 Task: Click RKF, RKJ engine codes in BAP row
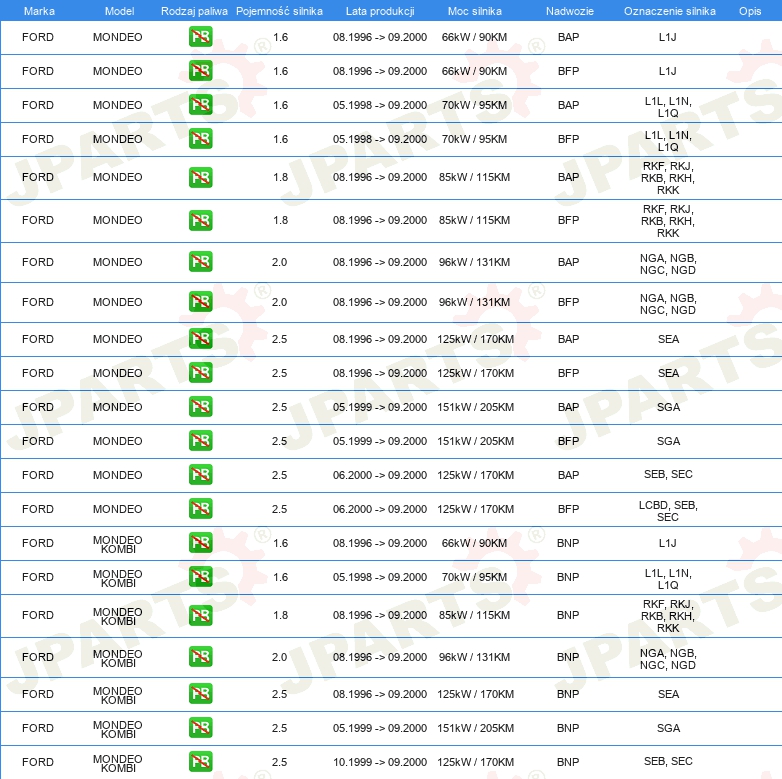[668, 178]
